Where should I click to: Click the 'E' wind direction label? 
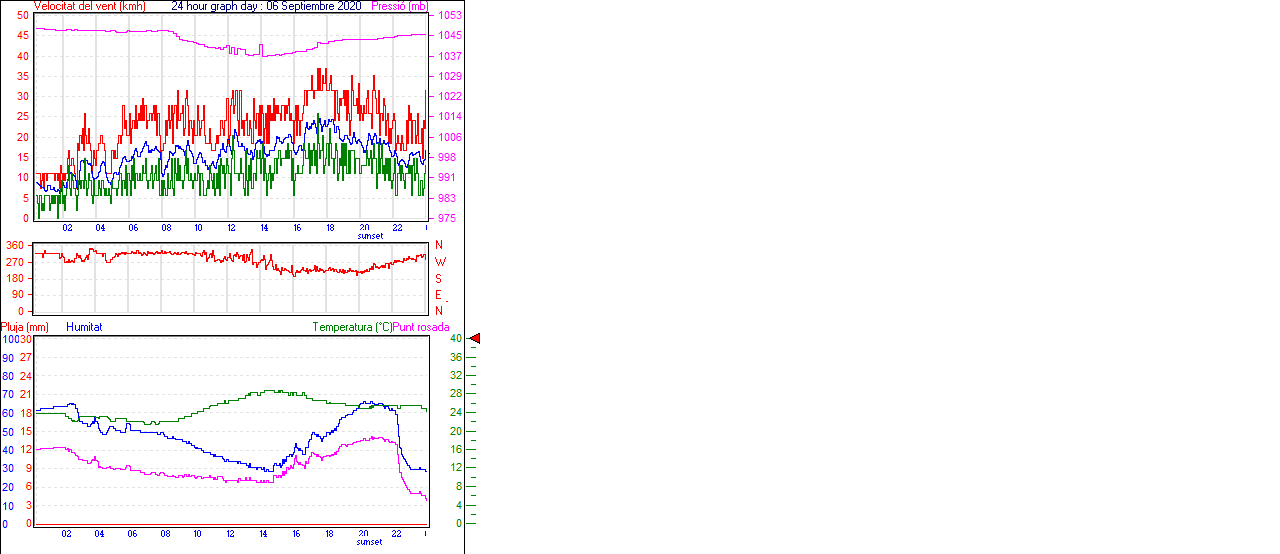point(438,295)
